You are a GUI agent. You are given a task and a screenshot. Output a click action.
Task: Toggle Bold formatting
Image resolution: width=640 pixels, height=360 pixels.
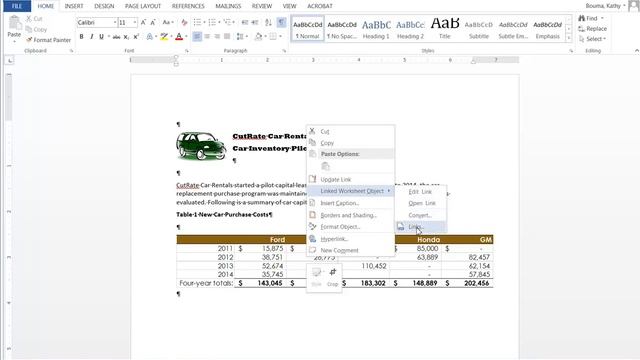(x=82, y=37)
